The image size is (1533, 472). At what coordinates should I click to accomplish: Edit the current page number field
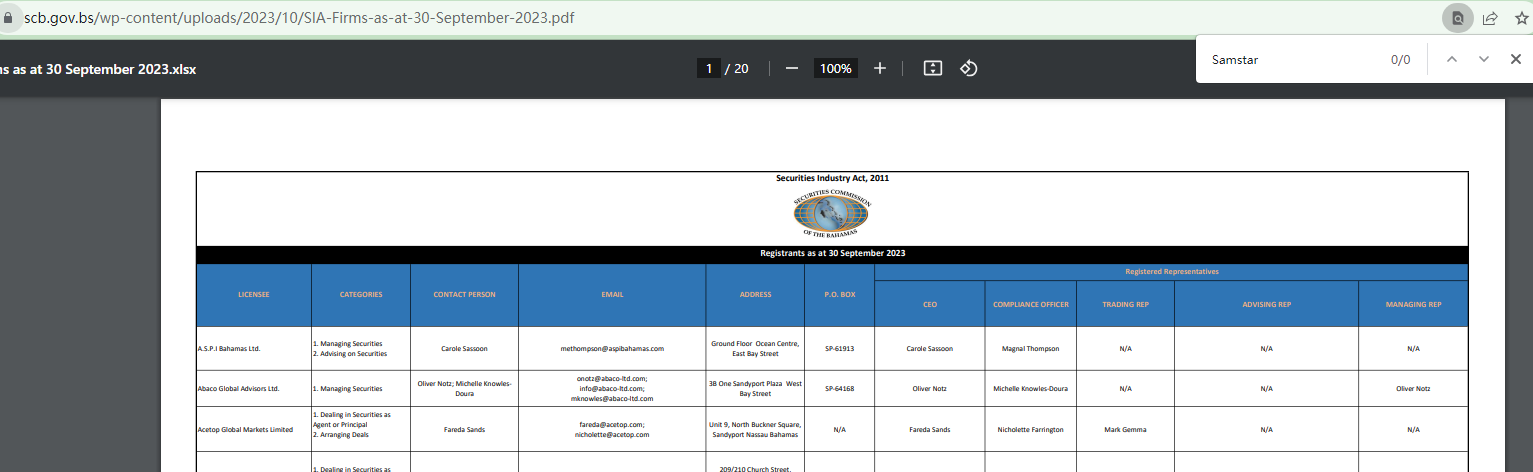pos(708,68)
